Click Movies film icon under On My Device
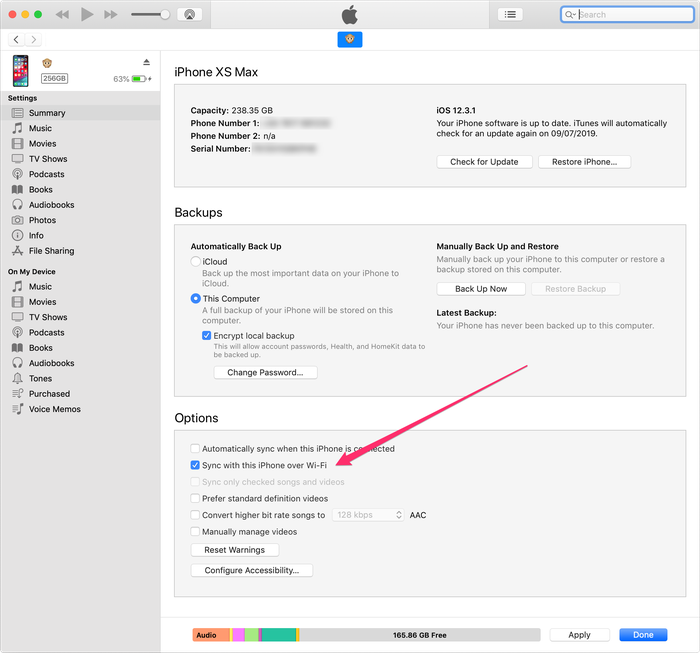Screen dimensions: 700x653 17,302
